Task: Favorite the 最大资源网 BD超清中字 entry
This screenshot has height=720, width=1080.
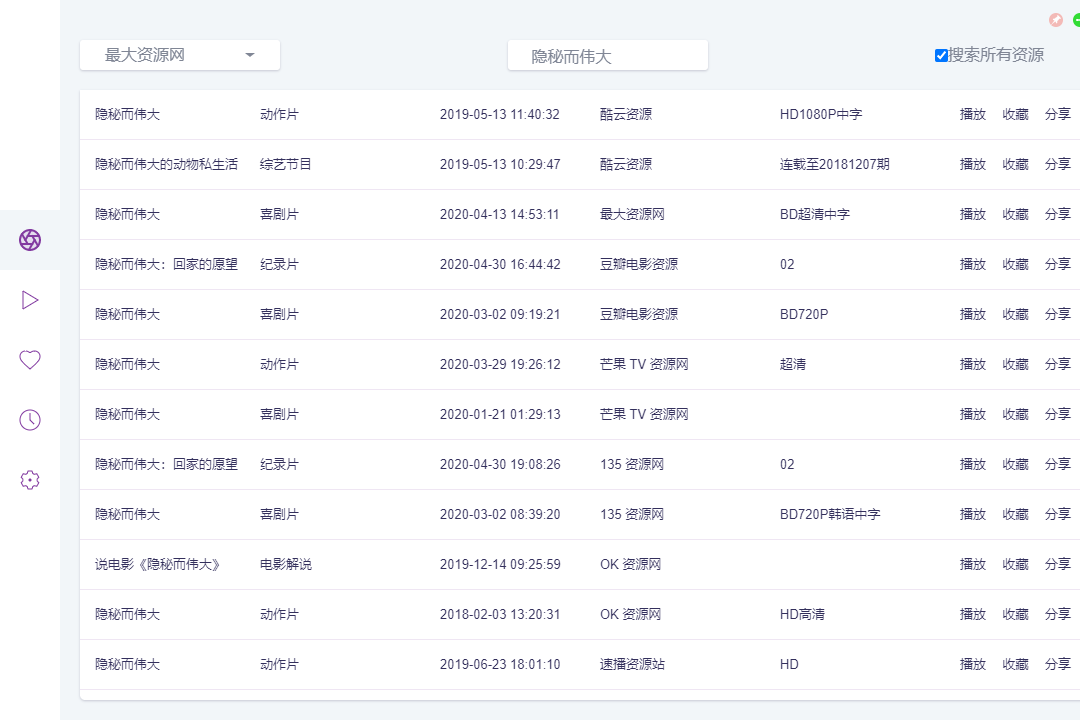Action: (1015, 214)
